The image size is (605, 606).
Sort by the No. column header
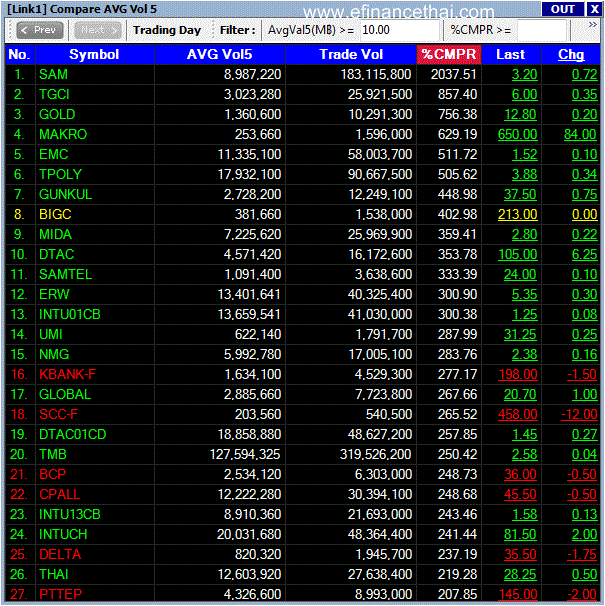coord(20,54)
